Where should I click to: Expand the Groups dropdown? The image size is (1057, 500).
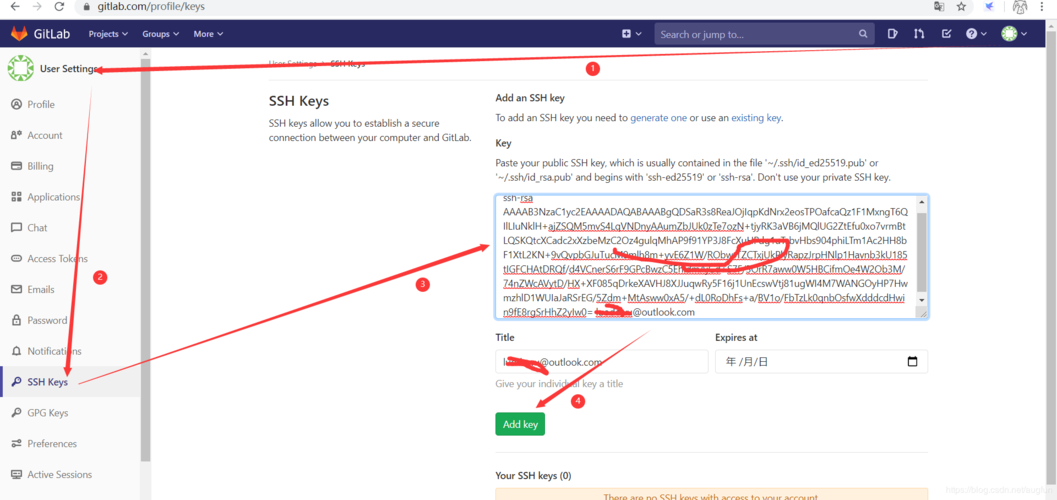pyautogui.click(x=160, y=34)
